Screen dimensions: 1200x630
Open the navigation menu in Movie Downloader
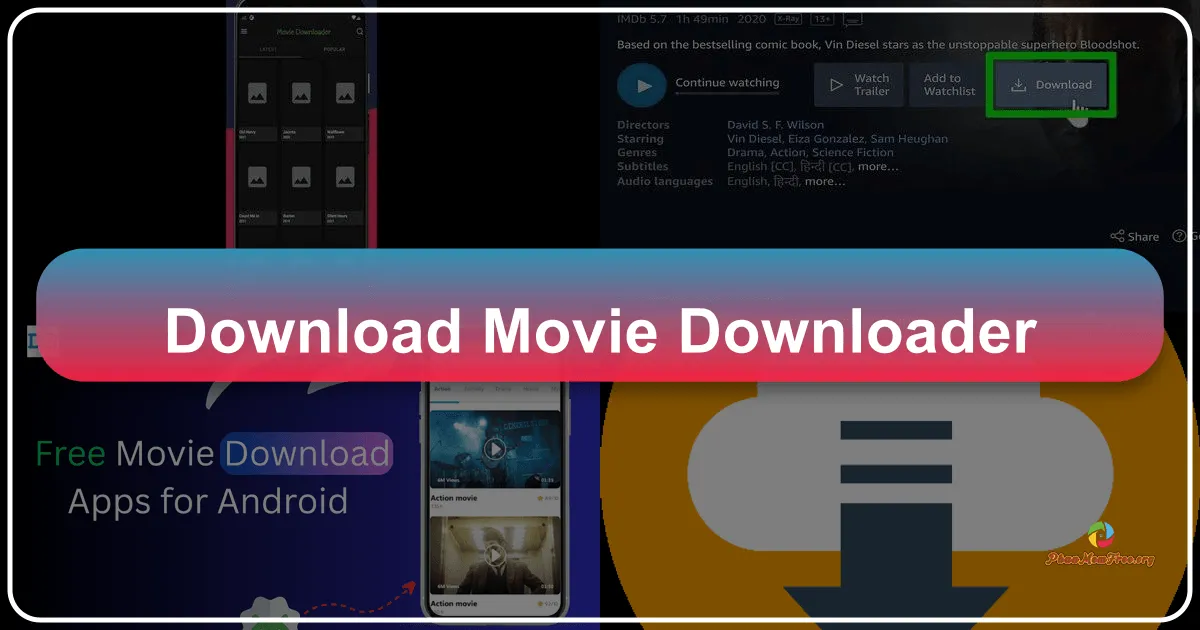243,31
